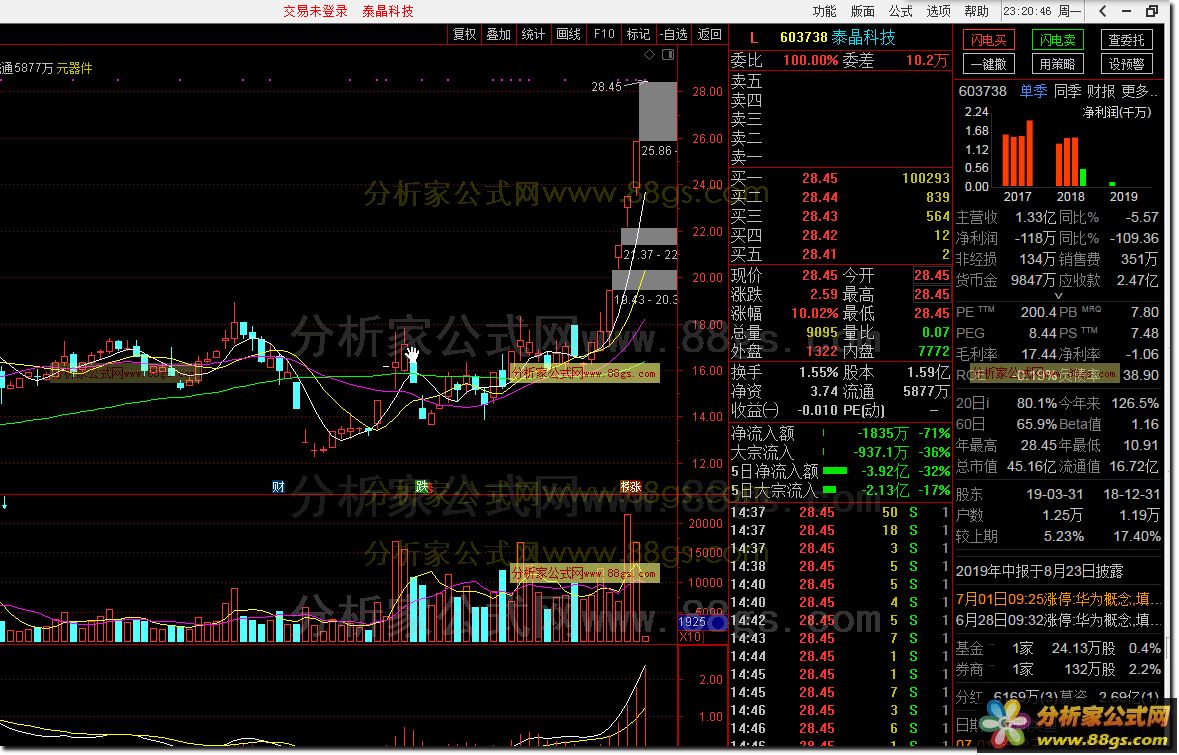1179x755 pixels.
Task: Open the 选项 menu
Action: [938, 11]
